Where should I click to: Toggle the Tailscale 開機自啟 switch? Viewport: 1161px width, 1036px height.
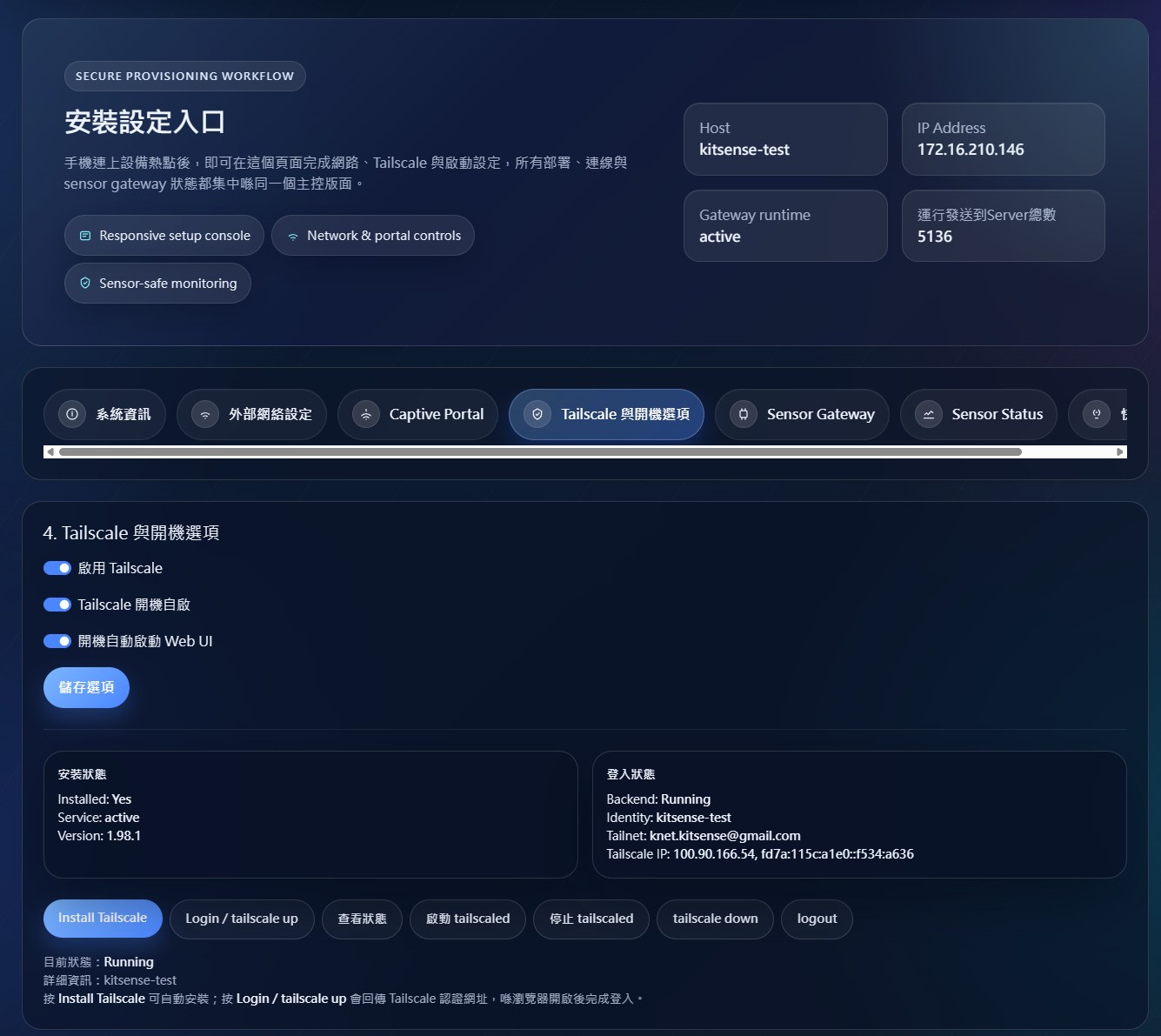[57, 605]
